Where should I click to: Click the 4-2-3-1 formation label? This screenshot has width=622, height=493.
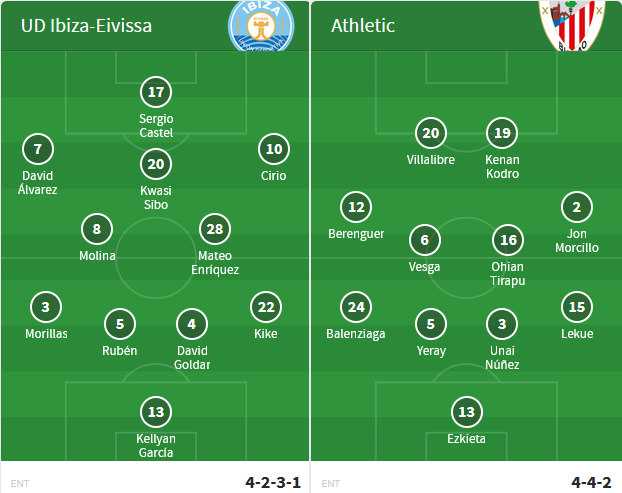(x=273, y=482)
